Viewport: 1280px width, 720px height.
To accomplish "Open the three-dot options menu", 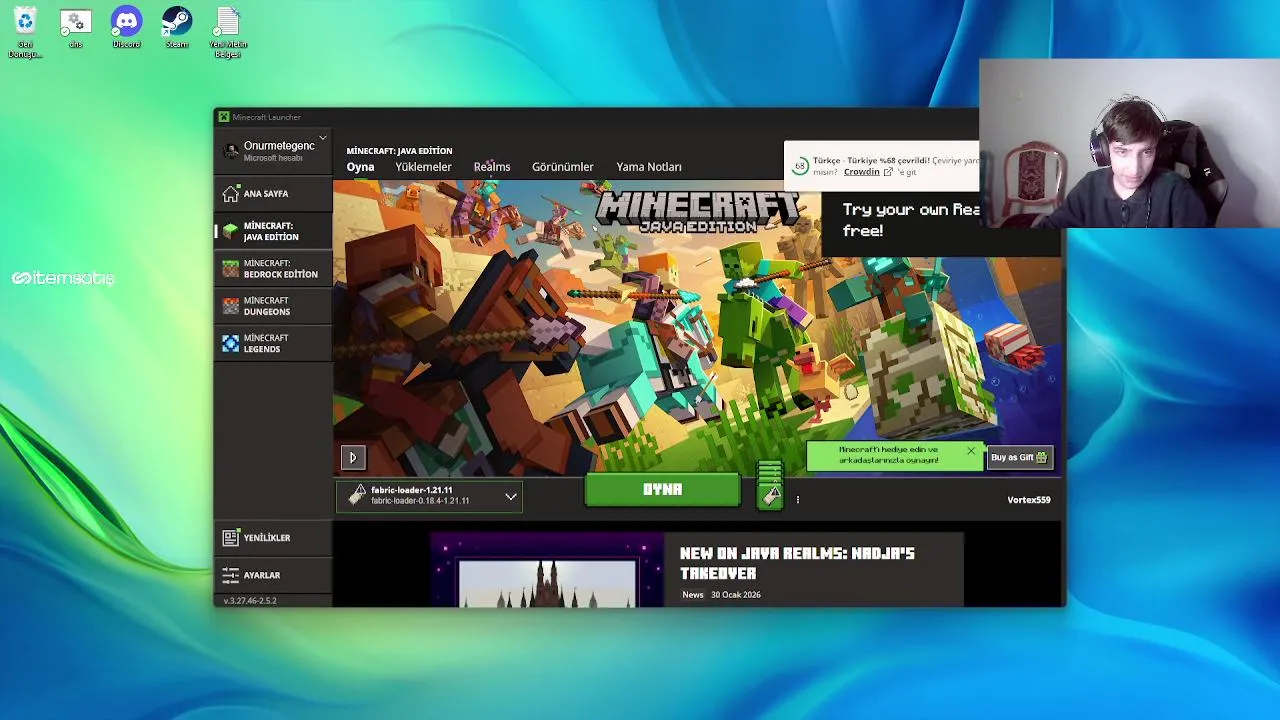I will tap(797, 499).
